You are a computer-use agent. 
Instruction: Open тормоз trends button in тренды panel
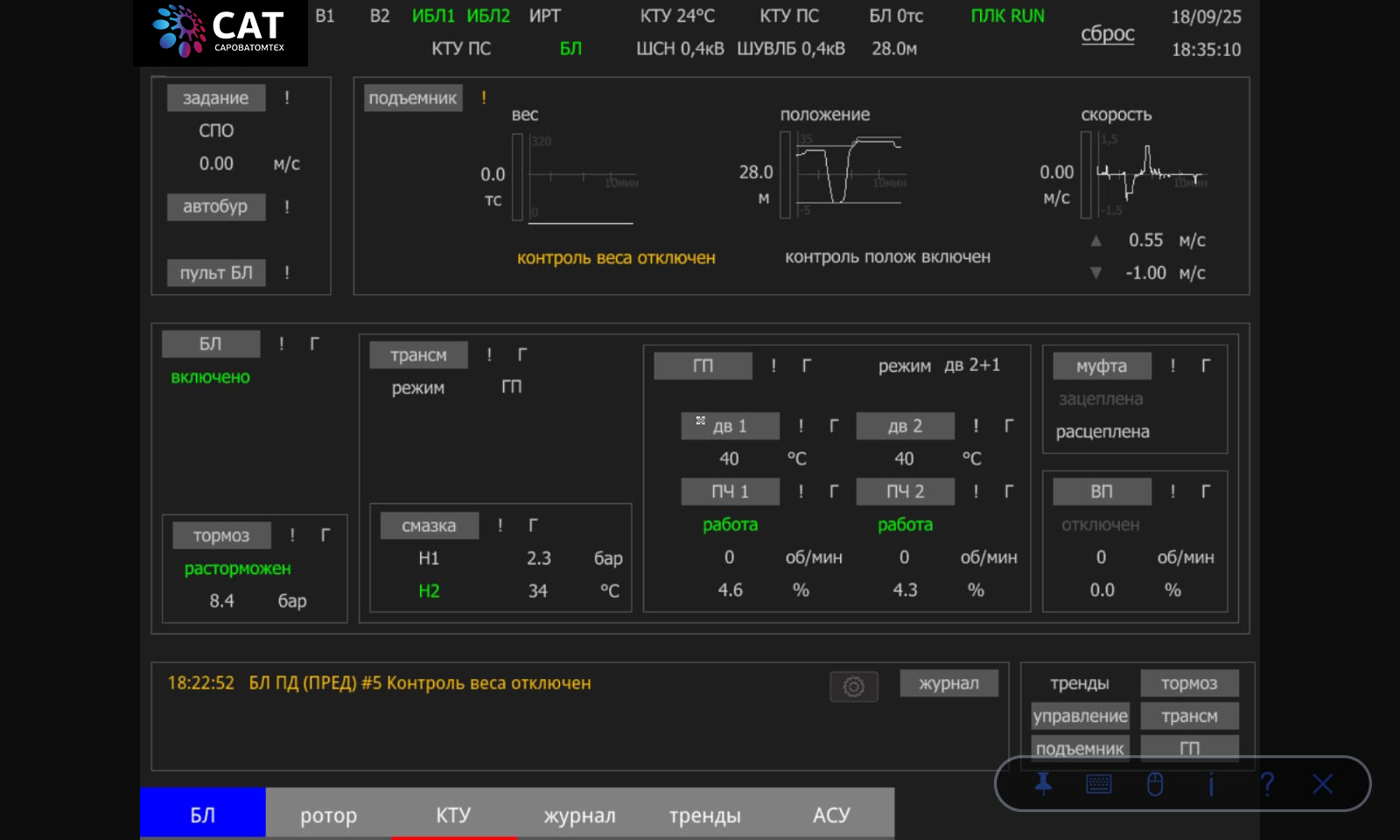pyautogui.click(x=1190, y=683)
